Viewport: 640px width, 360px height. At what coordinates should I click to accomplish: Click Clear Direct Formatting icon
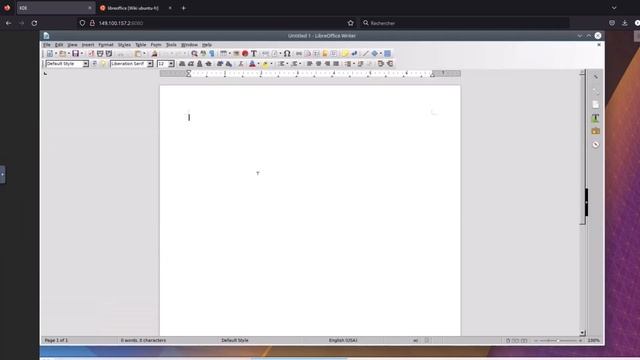[241, 64]
